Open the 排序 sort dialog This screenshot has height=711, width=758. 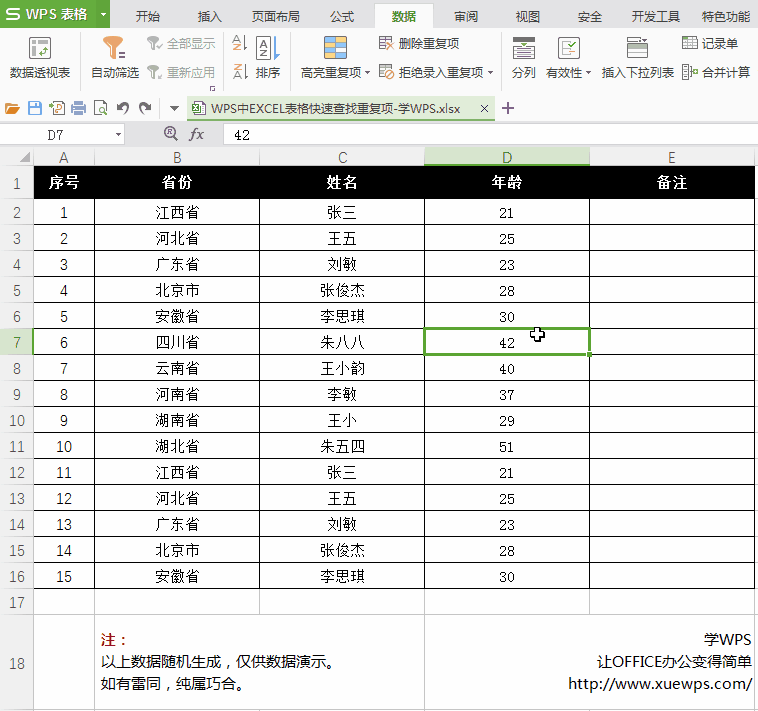click(268, 58)
